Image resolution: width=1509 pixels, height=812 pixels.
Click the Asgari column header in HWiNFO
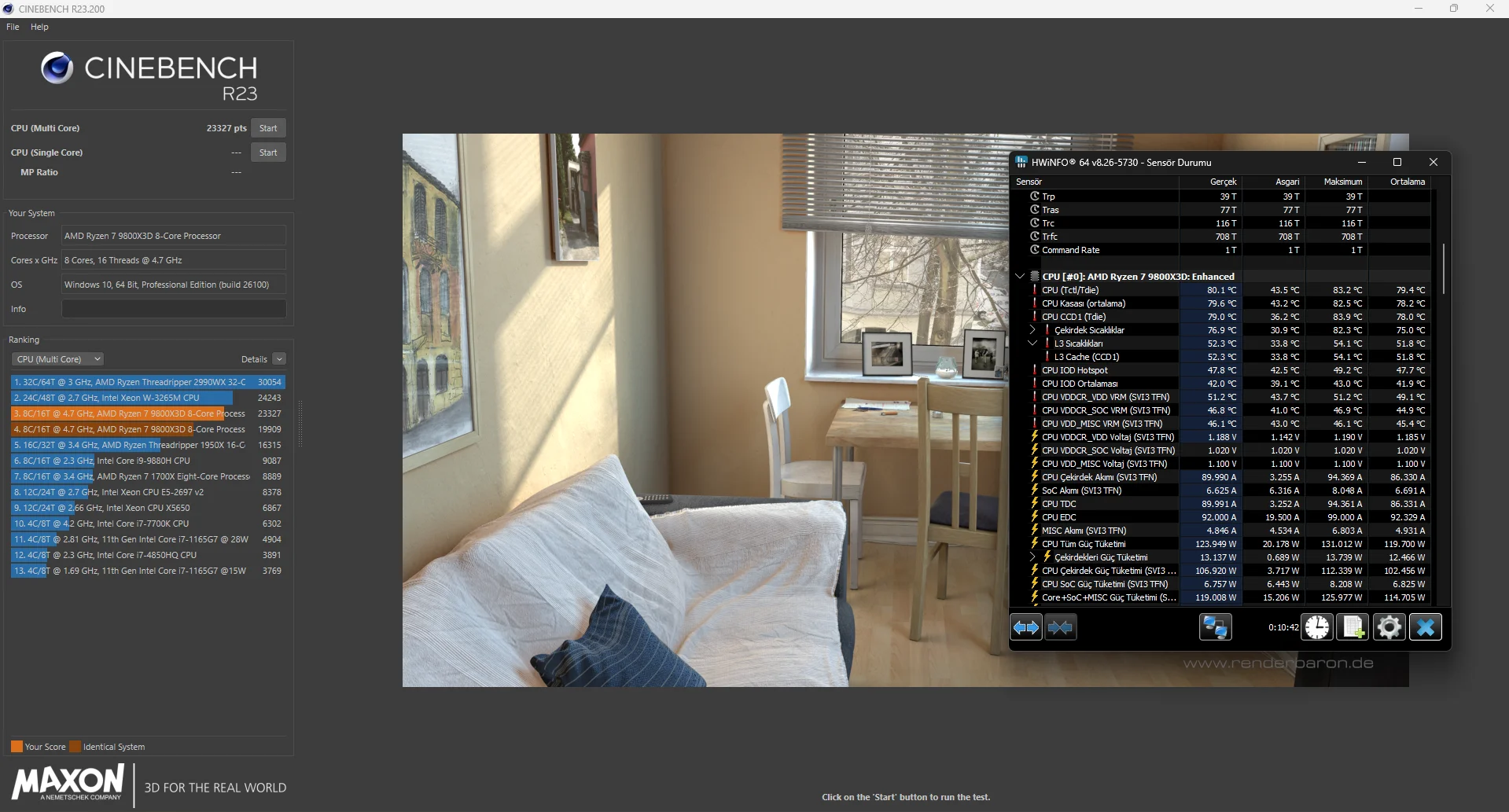tap(1274, 182)
